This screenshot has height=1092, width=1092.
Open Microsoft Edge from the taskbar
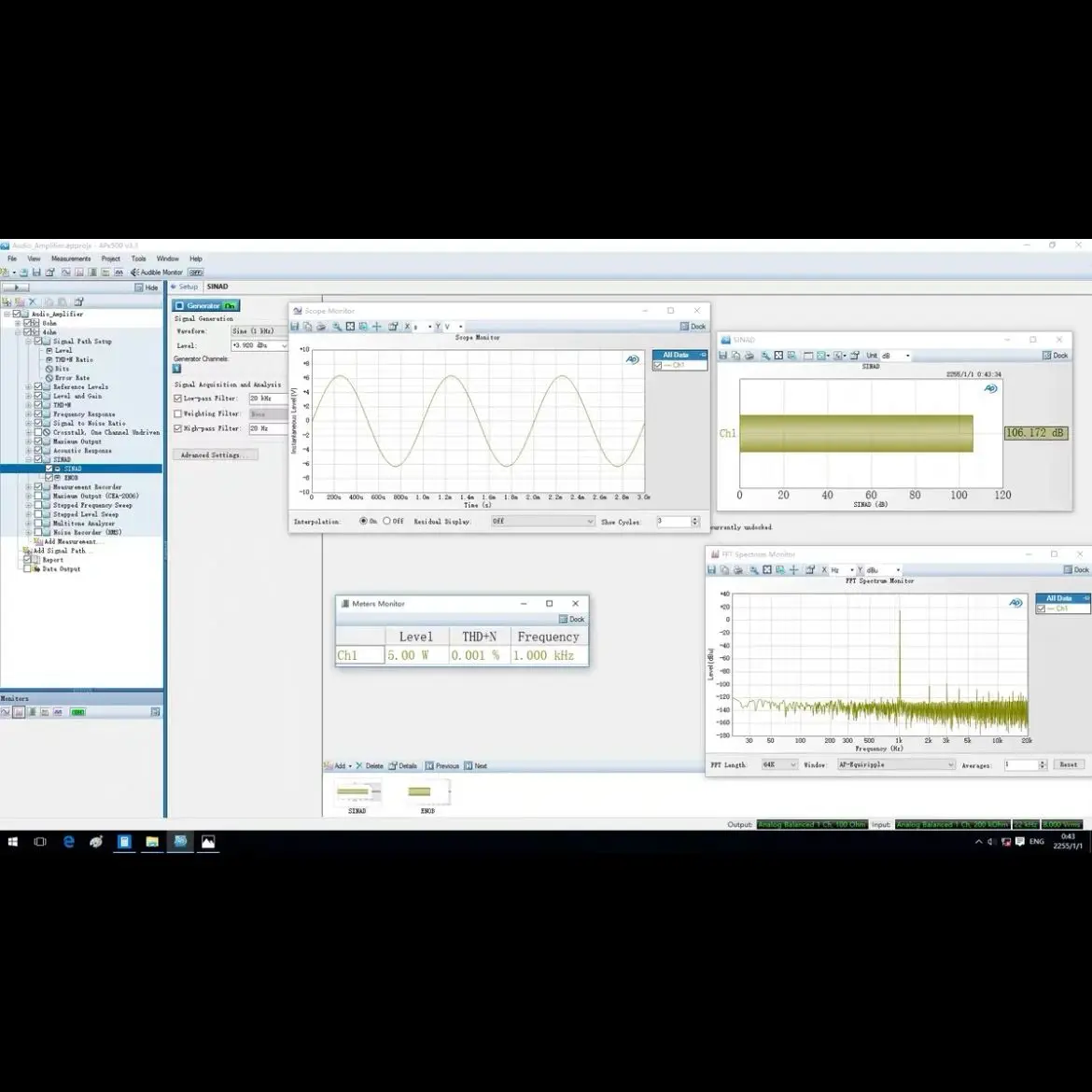(x=69, y=841)
